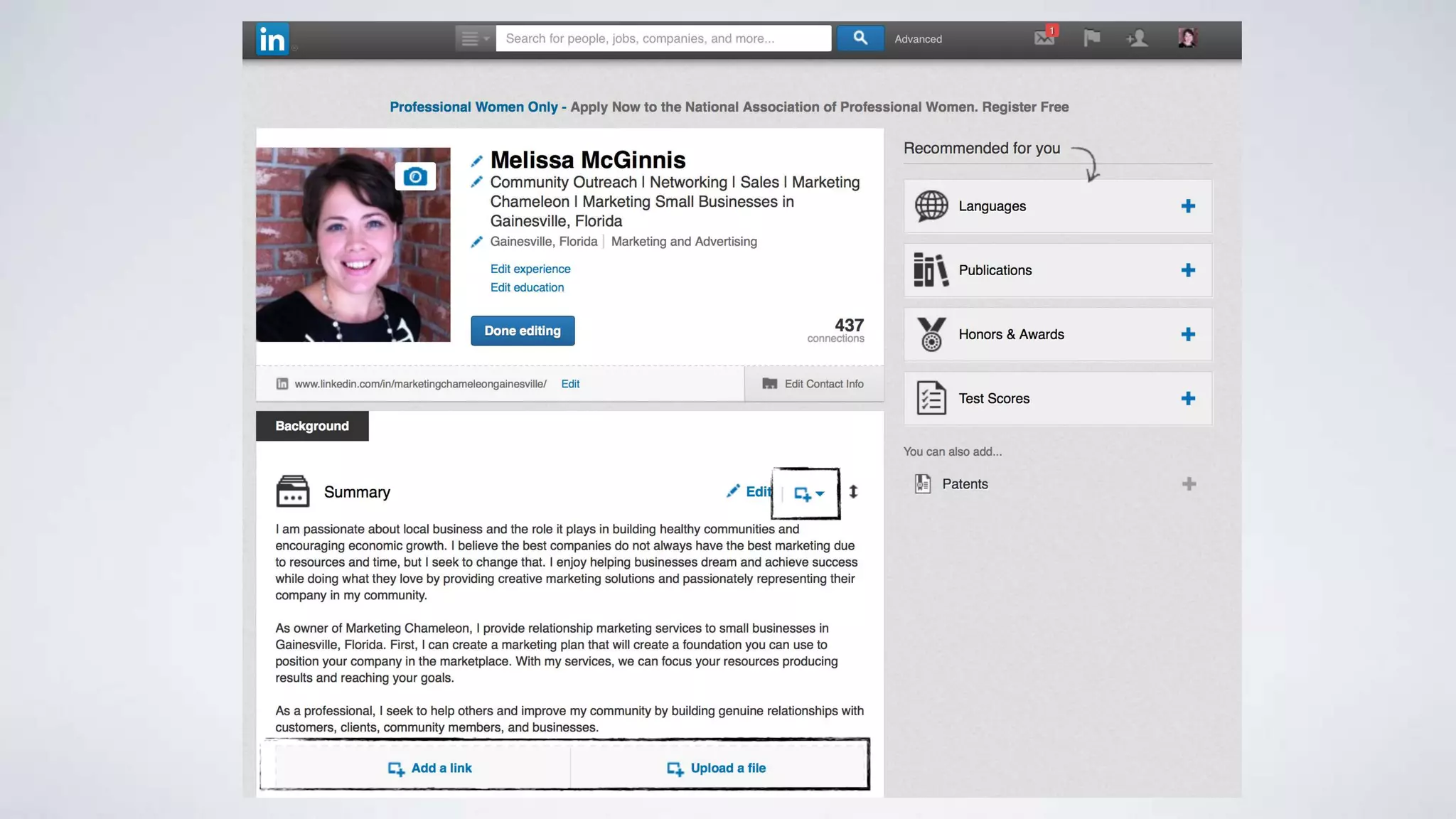Add Honors & Awards section

[x=1188, y=334]
